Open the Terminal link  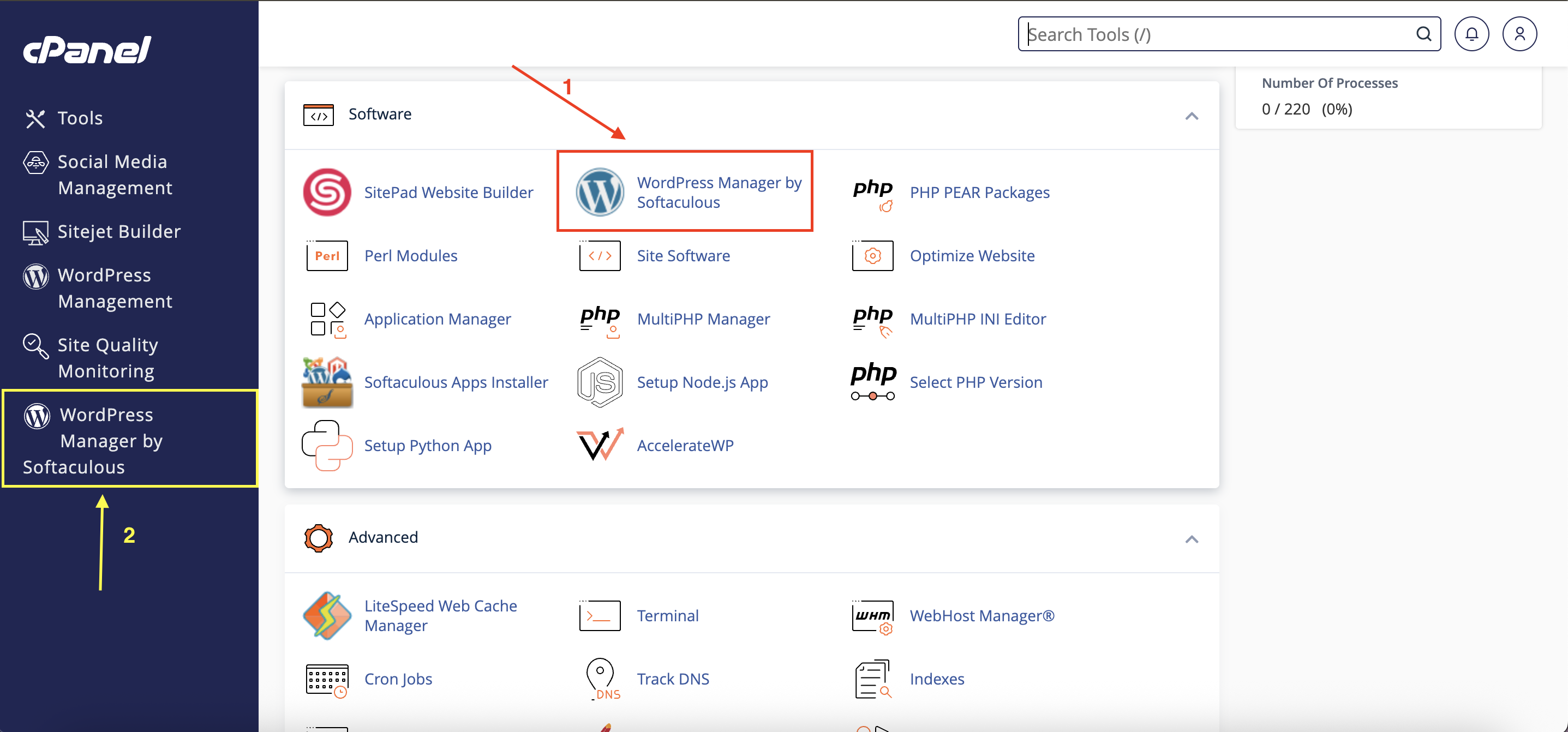(x=668, y=616)
